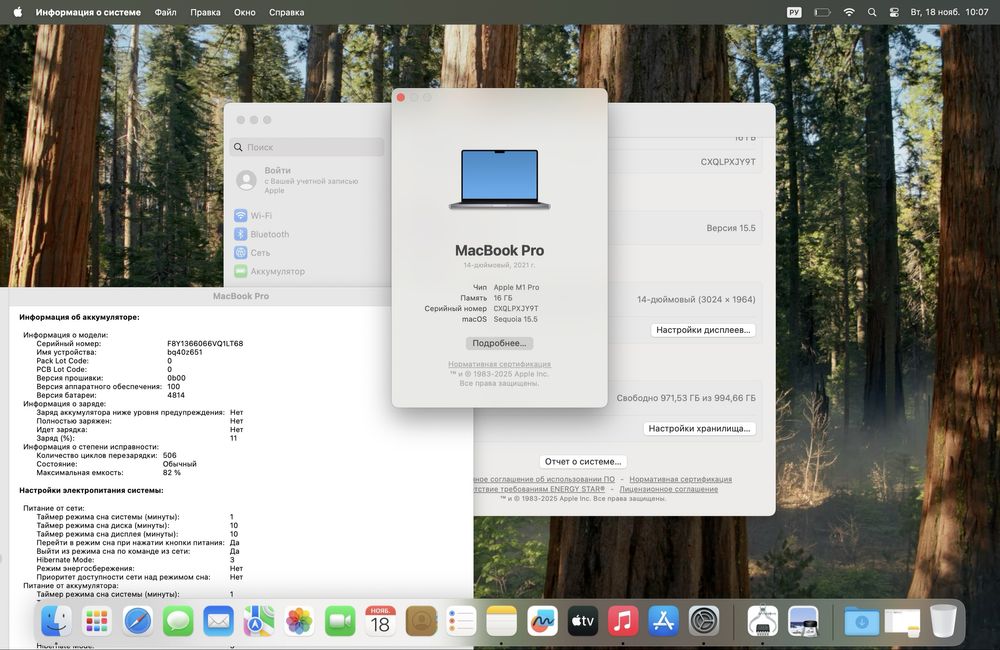Open the Правка menu
This screenshot has height=650, width=1000.
pyautogui.click(x=205, y=12)
